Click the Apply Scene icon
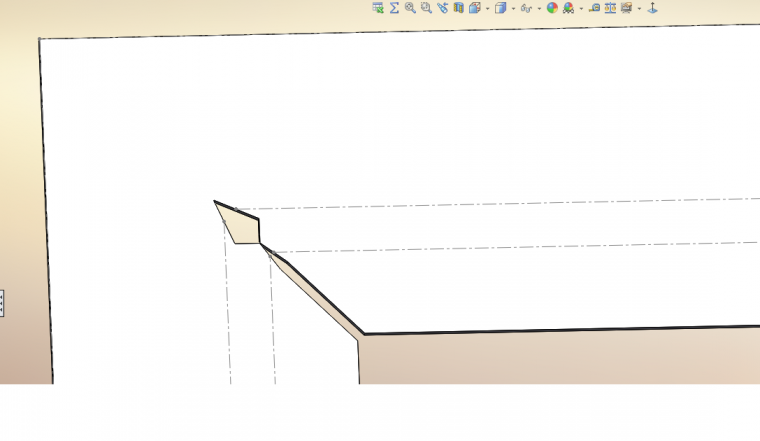760x441 pixels. pyautogui.click(x=568, y=8)
